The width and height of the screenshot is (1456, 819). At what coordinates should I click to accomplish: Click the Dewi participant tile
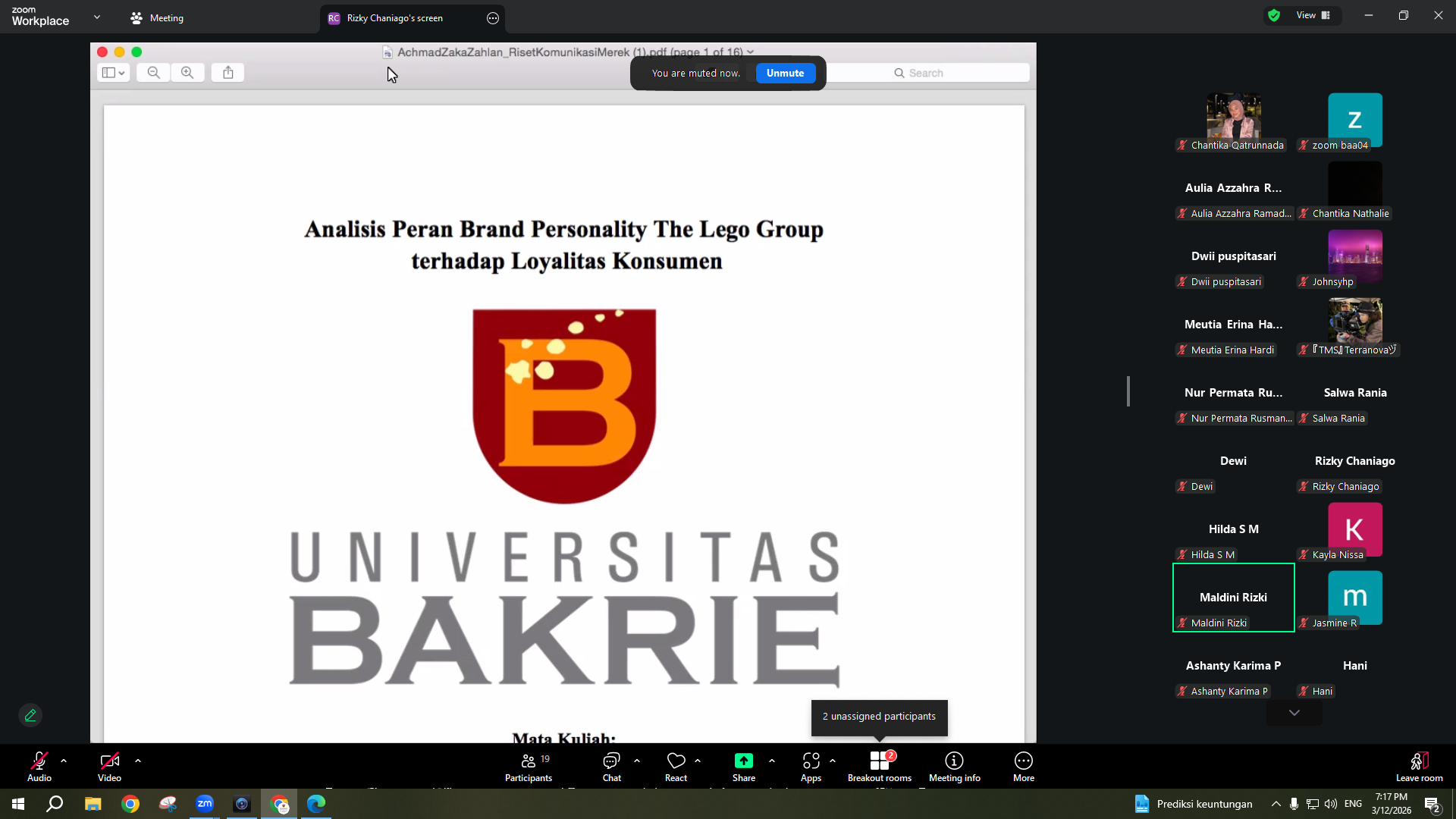click(x=1234, y=461)
